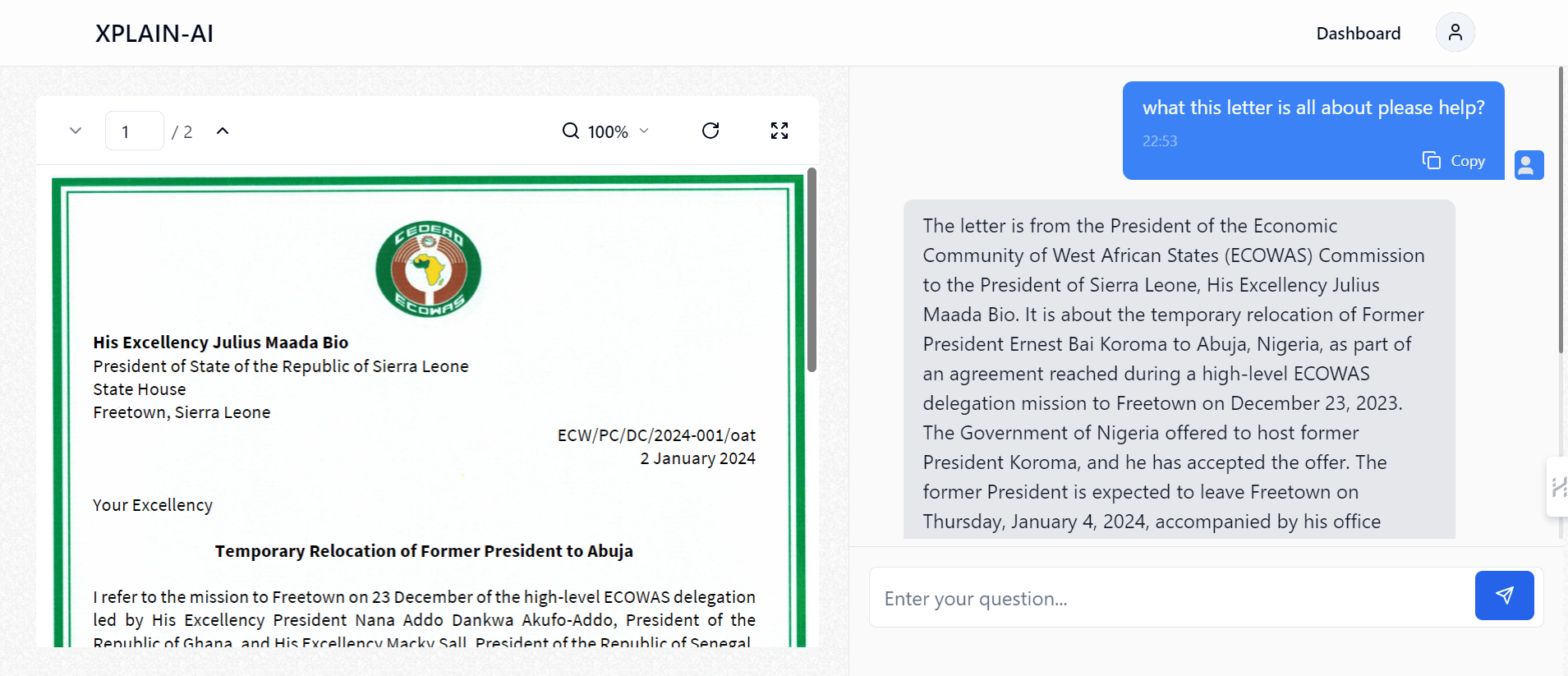
Task: Click the paper-plane send button
Action: [1504, 596]
